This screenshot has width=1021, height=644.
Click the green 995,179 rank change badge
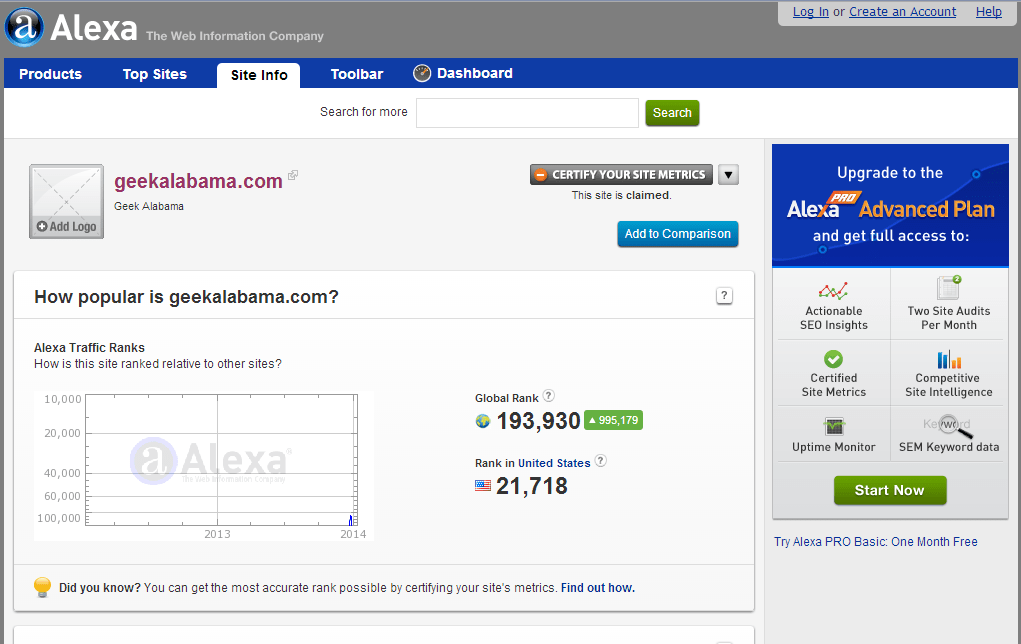pos(613,420)
